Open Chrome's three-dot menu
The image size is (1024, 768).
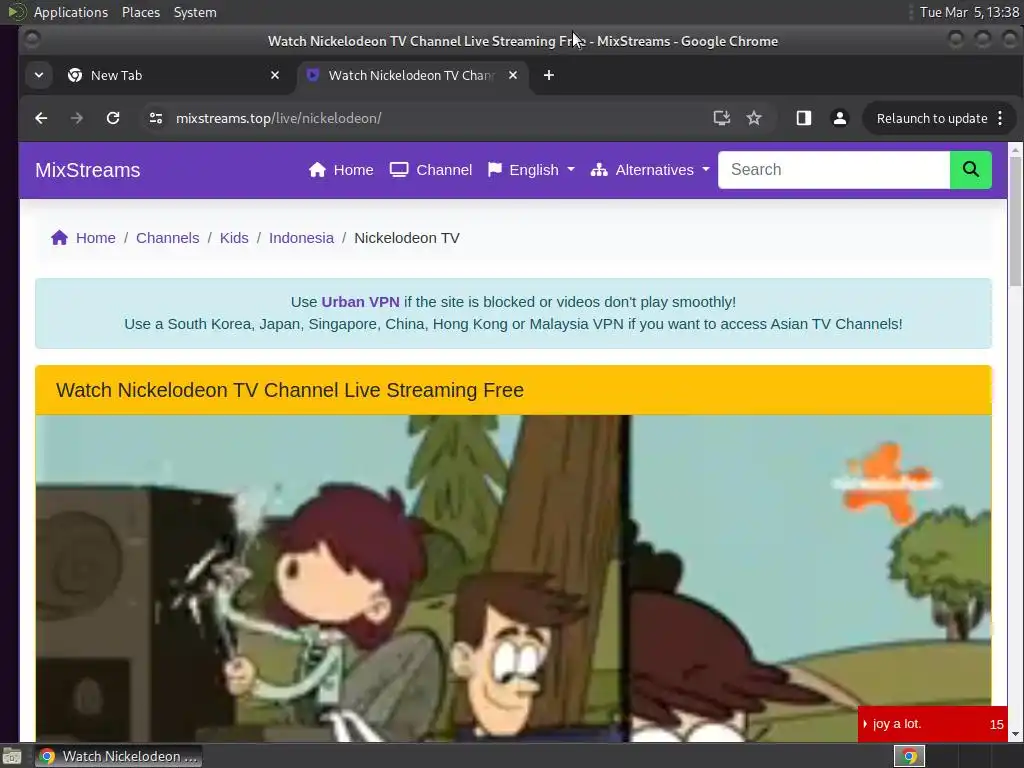click(x=1000, y=118)
